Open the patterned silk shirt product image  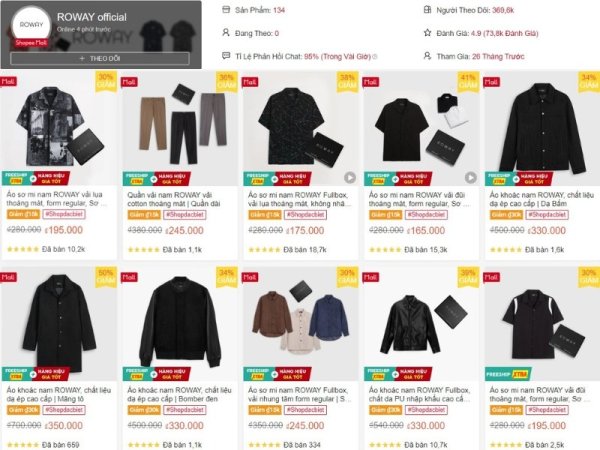(x=59, y=128)
